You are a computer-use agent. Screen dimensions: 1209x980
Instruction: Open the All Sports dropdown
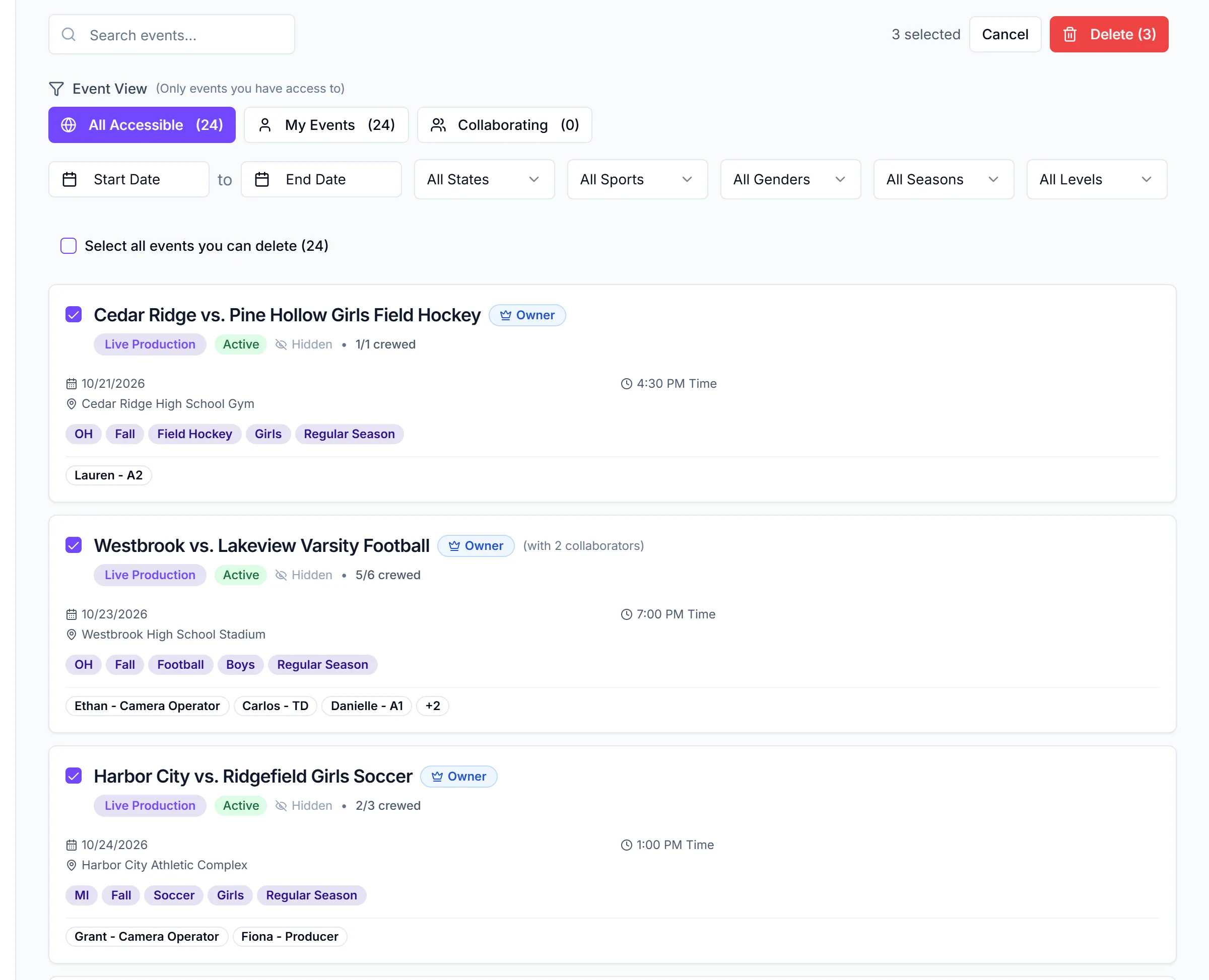(x=637, y=179)
